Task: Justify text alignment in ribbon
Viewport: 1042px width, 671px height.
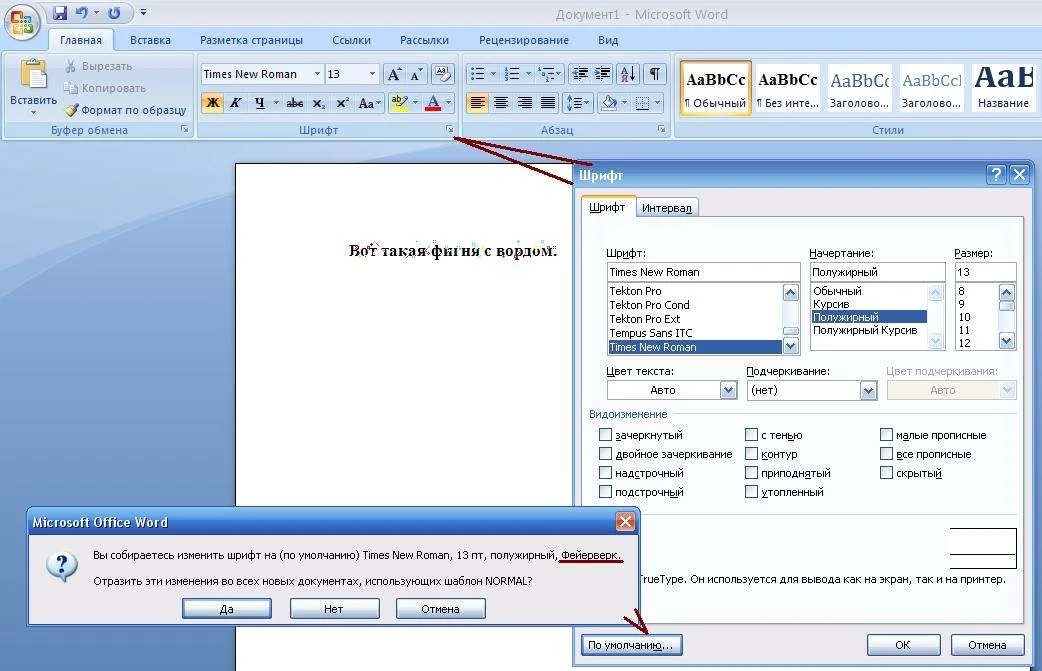Action: (x=548, y=103)
